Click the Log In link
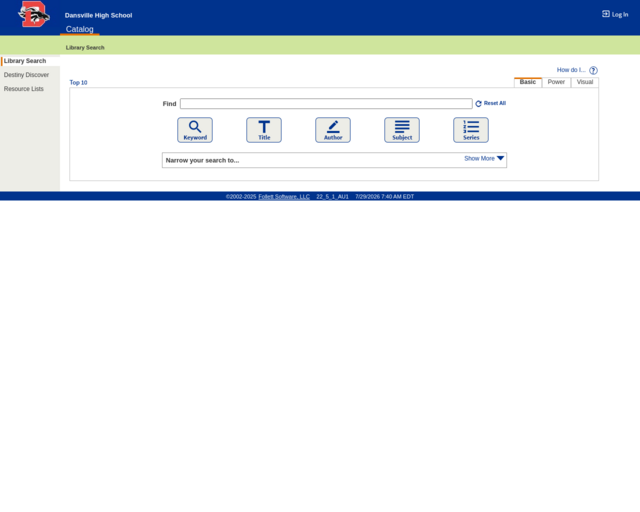The height and width of the screenshot is (512, 640). (615, 14)
